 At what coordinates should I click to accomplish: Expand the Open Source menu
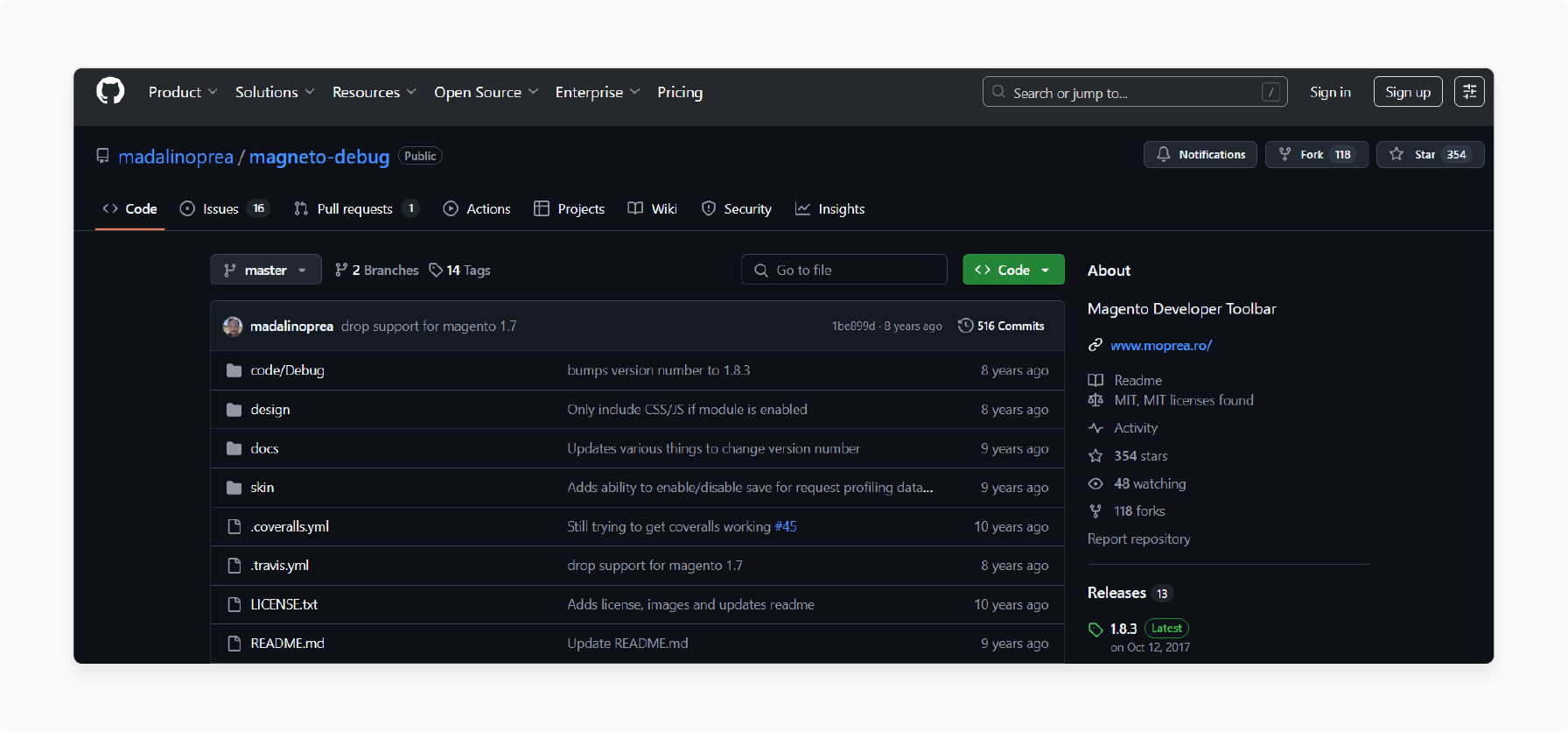point(486,92)
